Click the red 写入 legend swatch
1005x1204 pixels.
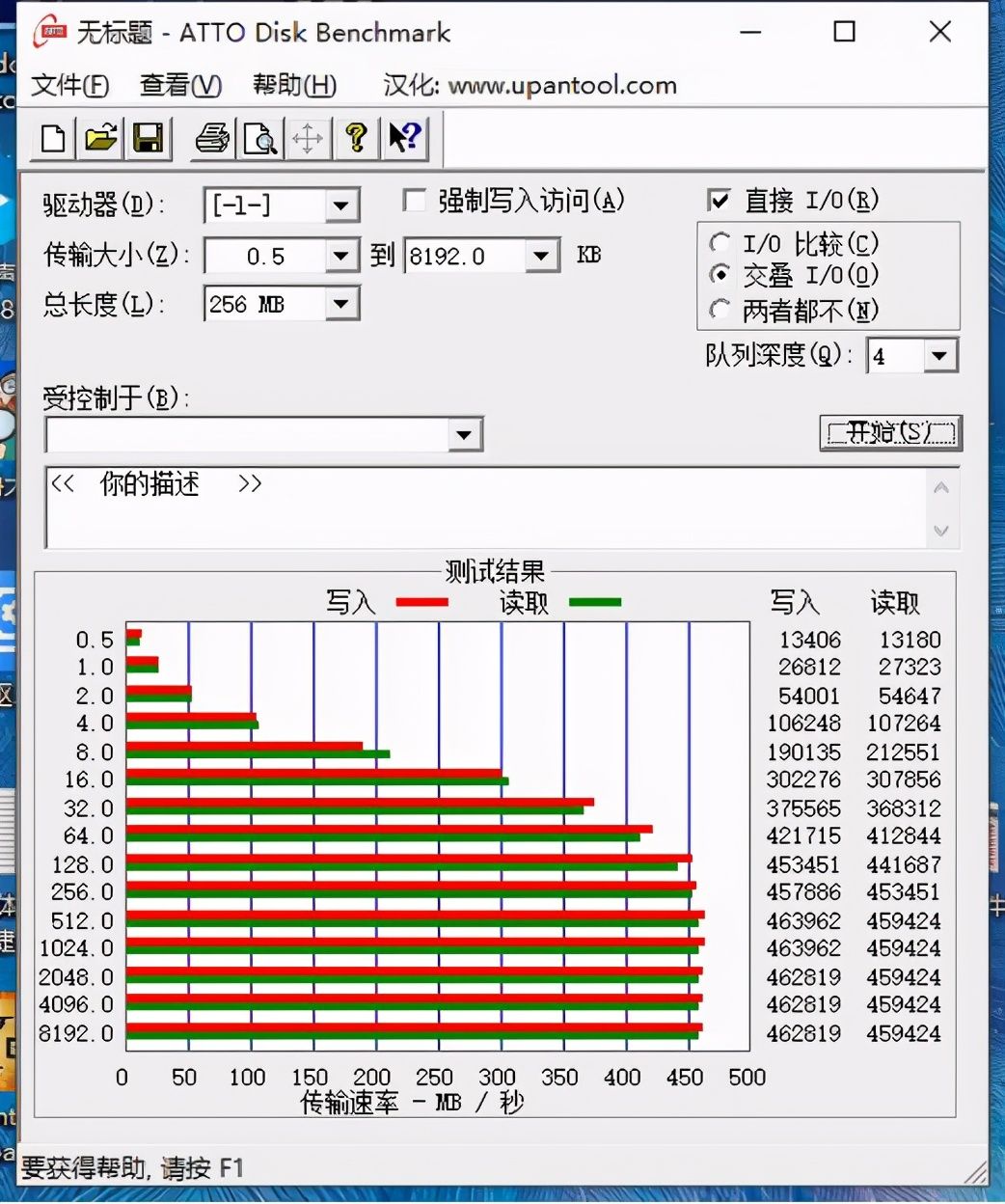tap(421, 602)
